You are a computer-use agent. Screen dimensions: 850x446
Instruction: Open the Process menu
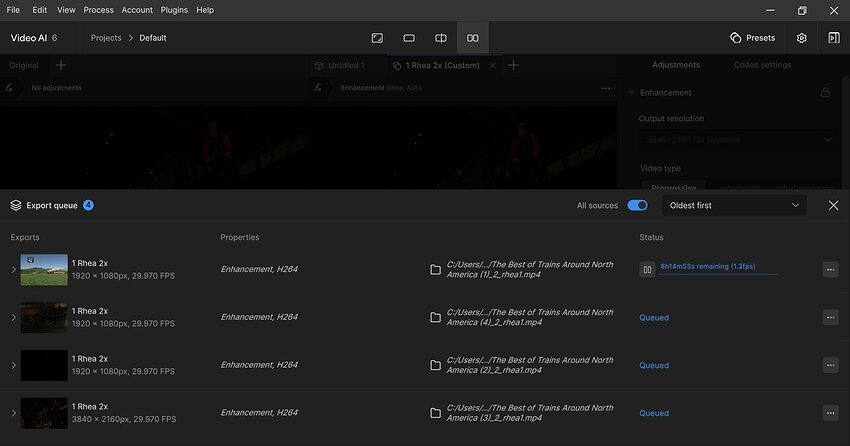(x=98, y=10)
